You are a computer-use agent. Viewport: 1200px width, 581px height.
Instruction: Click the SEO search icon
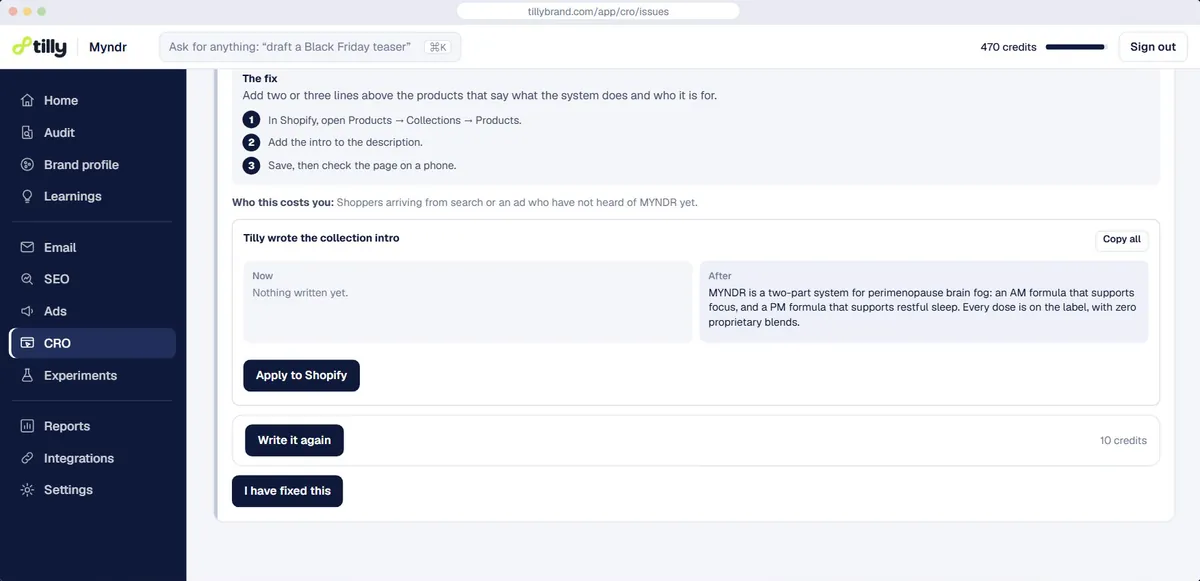pos(27,279)
